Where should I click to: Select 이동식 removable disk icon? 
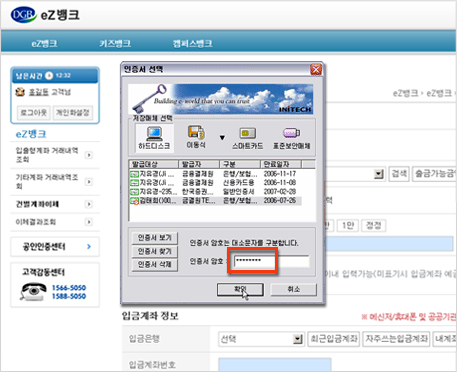click(x=196, y=137)
